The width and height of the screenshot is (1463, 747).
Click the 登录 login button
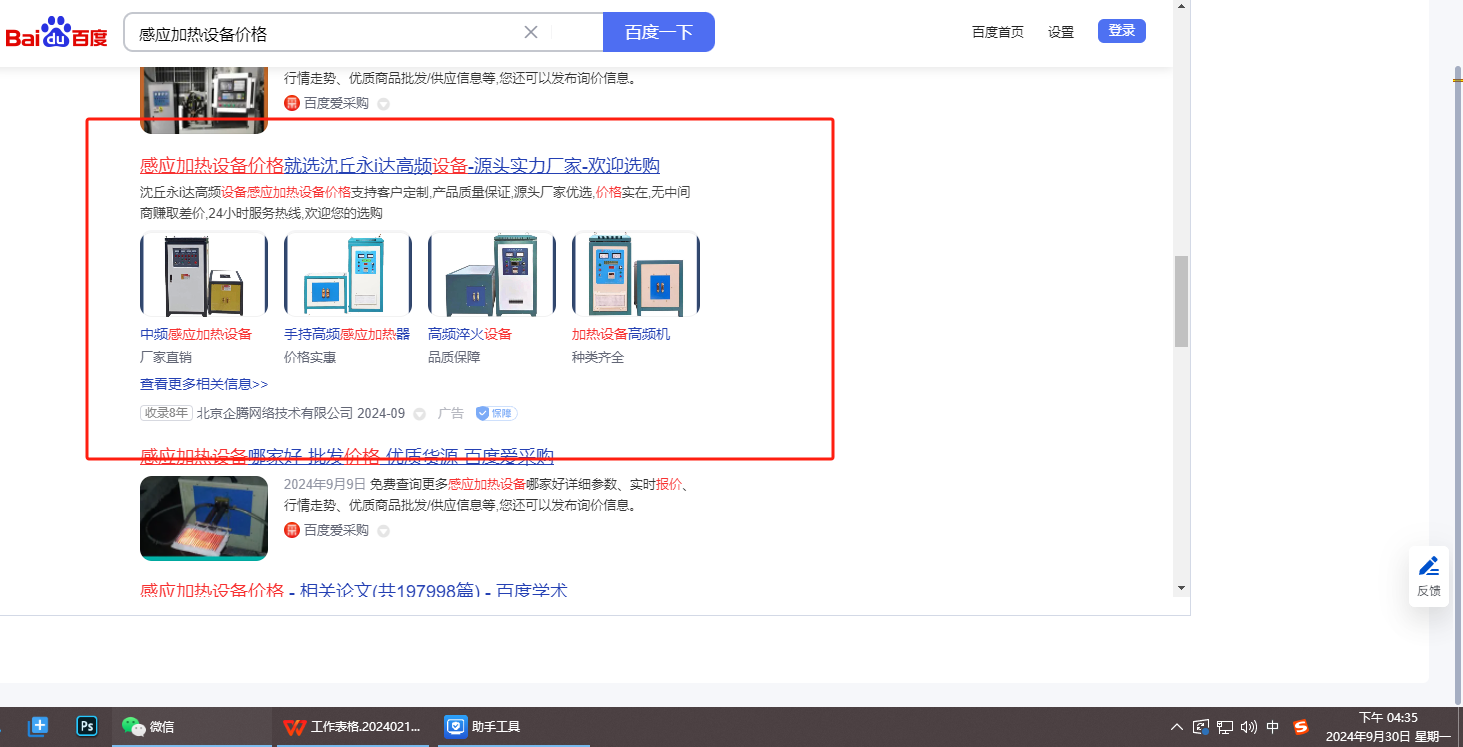point(1121,31)
